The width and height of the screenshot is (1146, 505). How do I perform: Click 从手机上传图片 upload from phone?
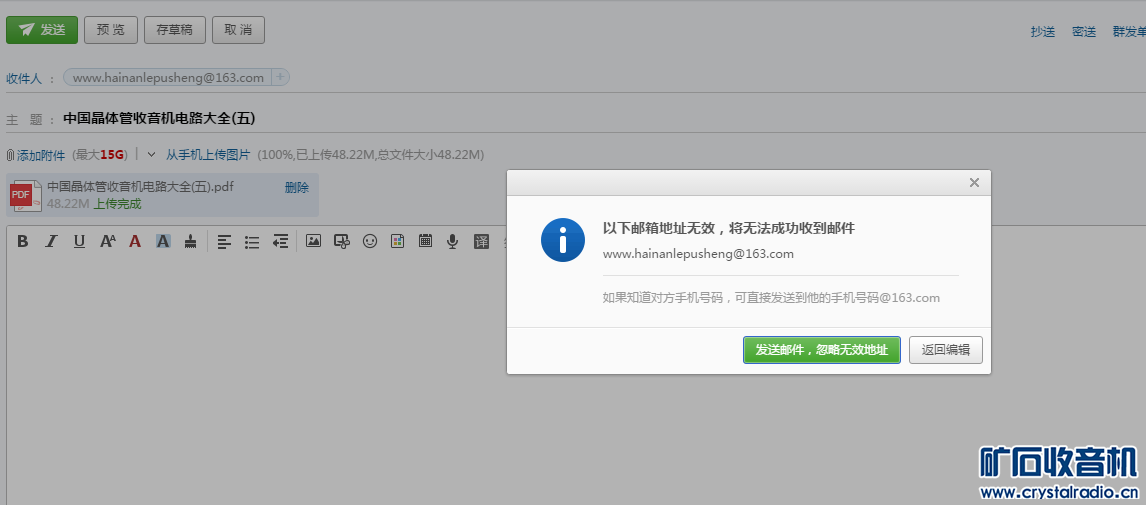[208, 155]
